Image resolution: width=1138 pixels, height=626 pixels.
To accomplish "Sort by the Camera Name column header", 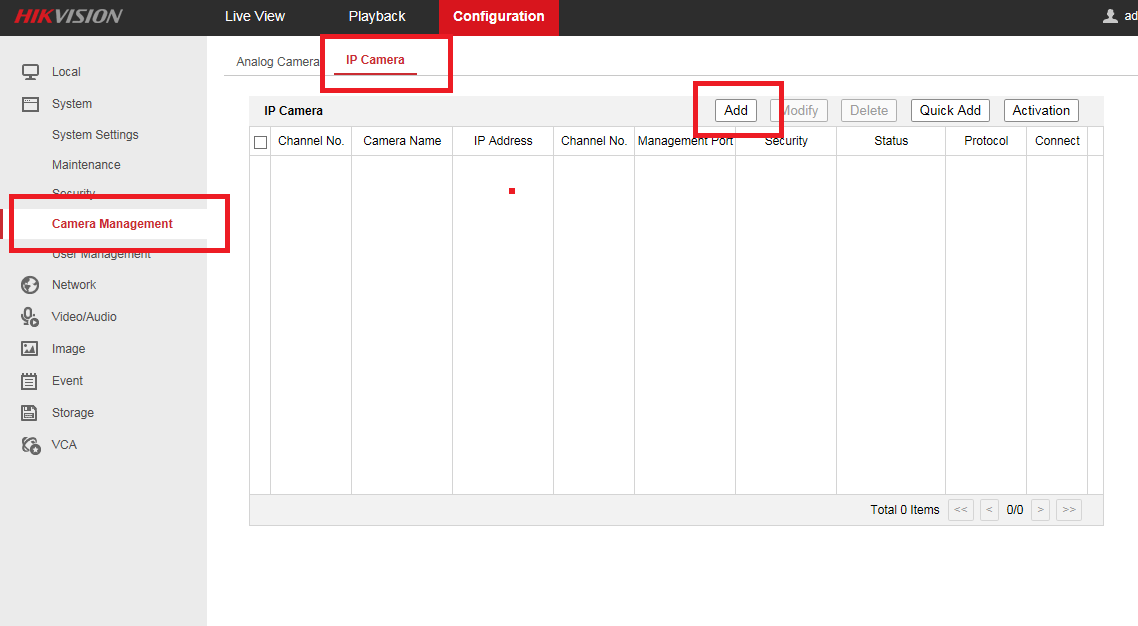I will [x=402, y=141].
